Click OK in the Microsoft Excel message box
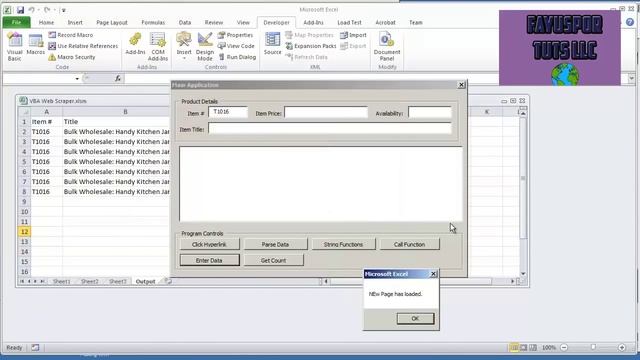The image size is (640, 360). pos(415,318)
